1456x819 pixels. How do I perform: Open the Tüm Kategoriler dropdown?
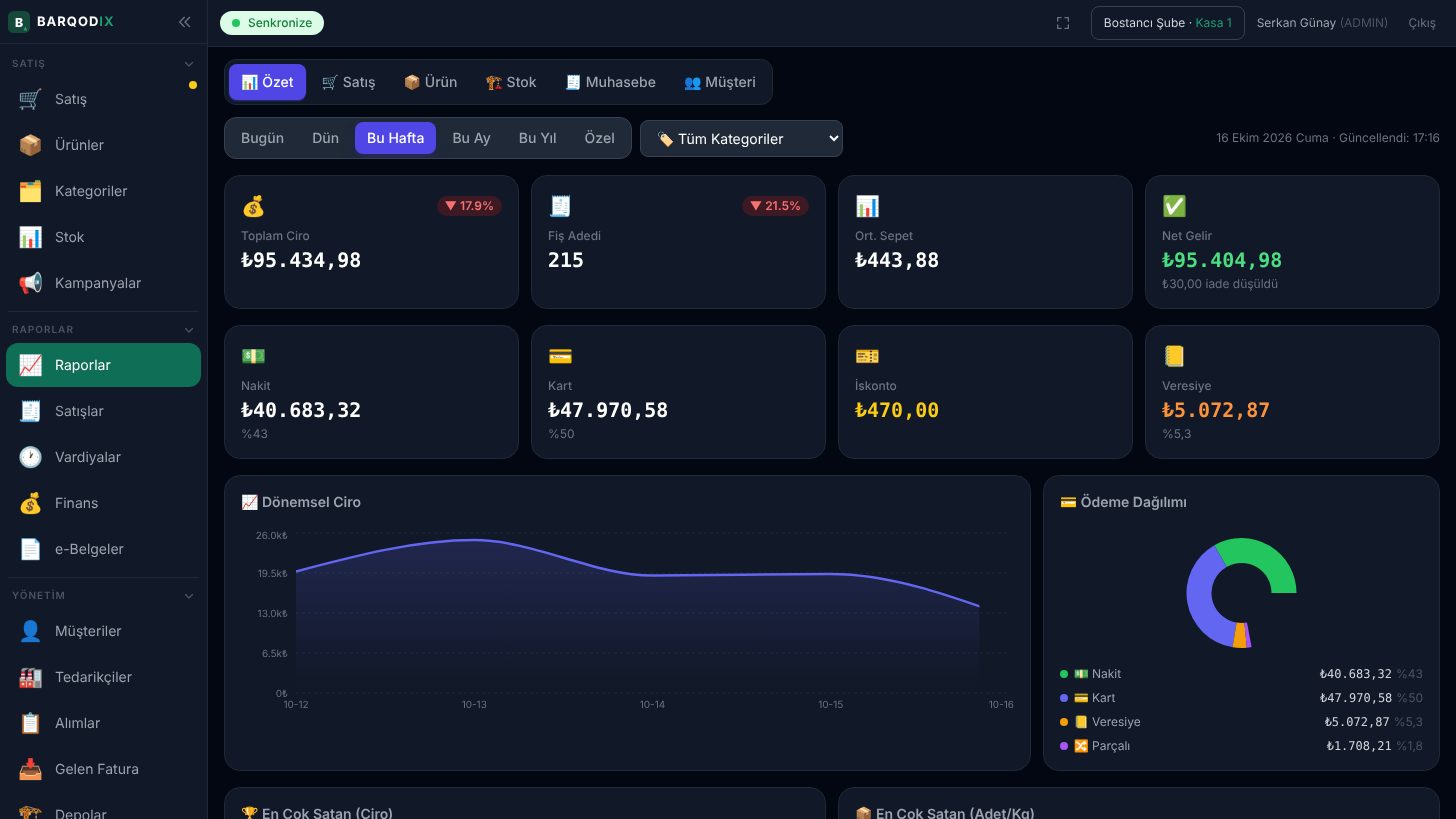coord(741,139)
